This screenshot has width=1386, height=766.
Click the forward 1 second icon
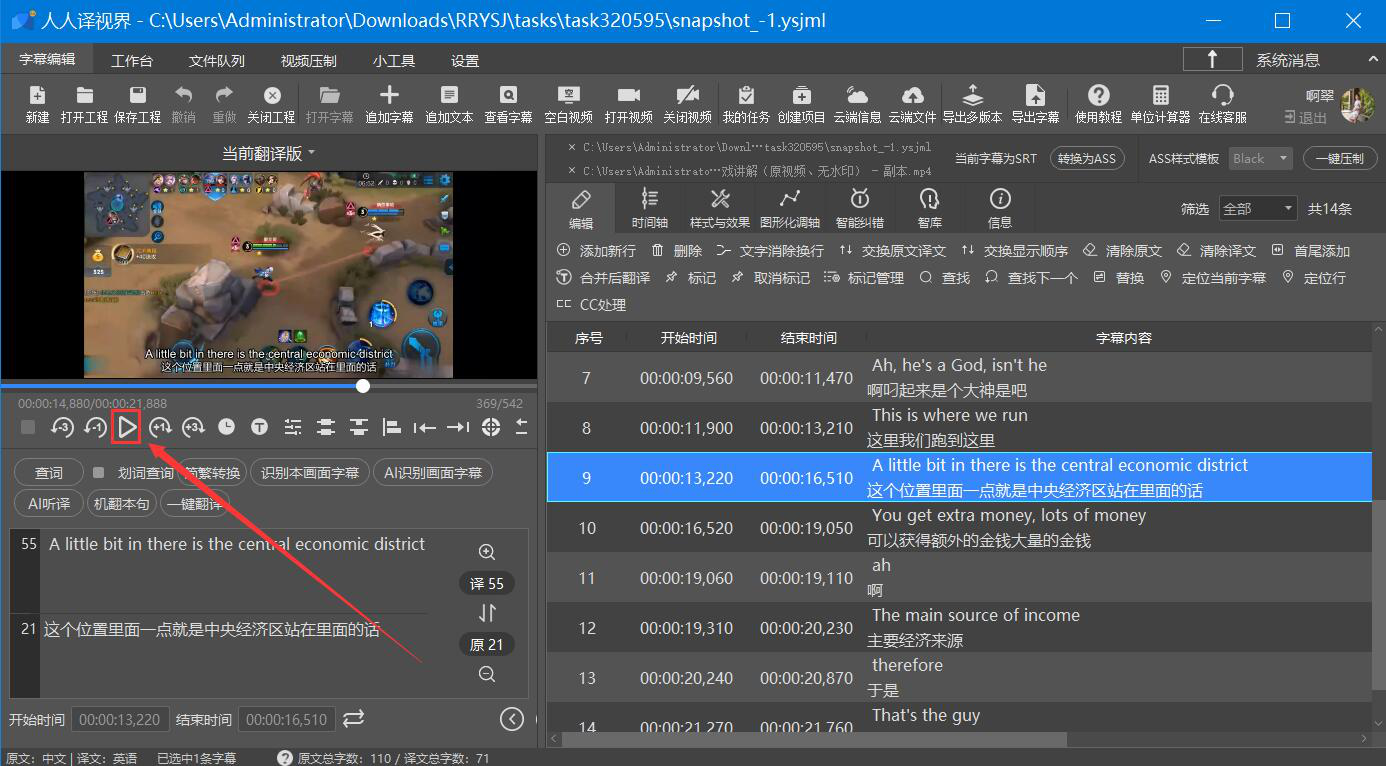coord(160,428)
